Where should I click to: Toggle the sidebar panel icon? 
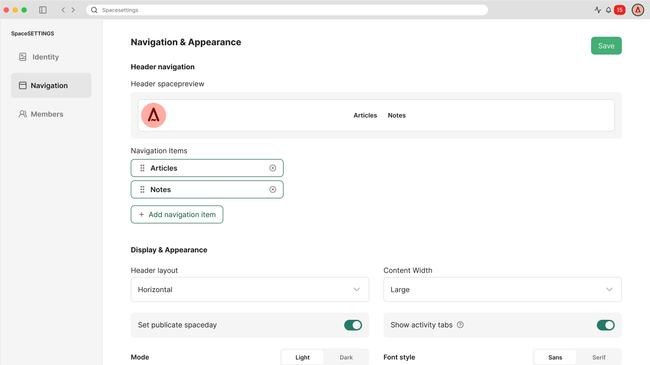point(43,10)
